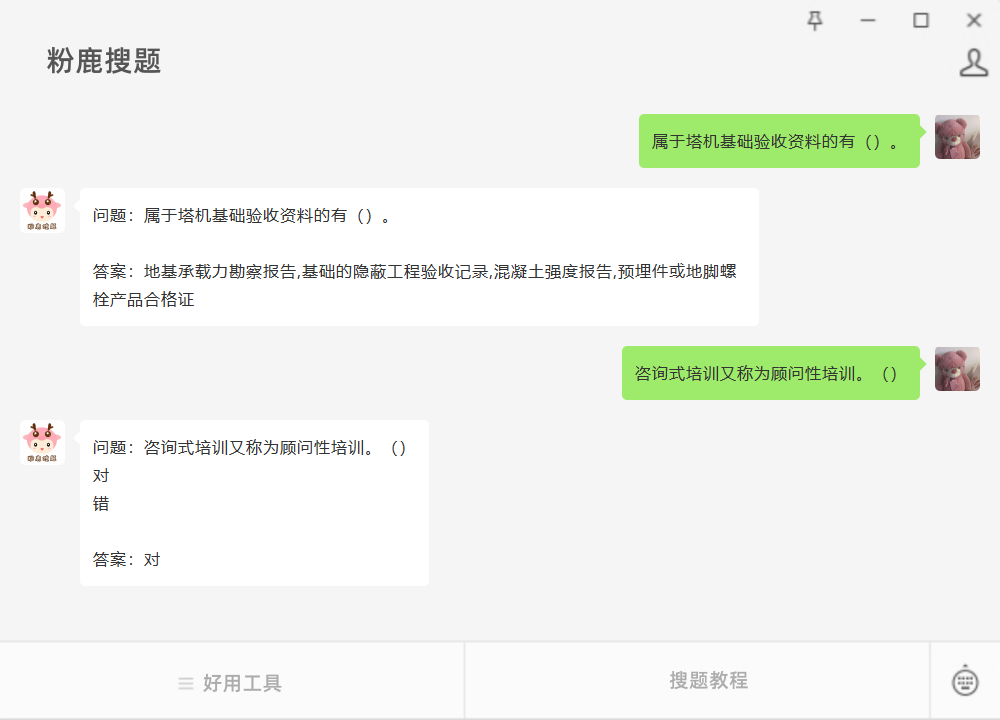Click the hamburger icon beside 好用工具
This screenshot has height=720, width=1000.
(x=186, y=684)
